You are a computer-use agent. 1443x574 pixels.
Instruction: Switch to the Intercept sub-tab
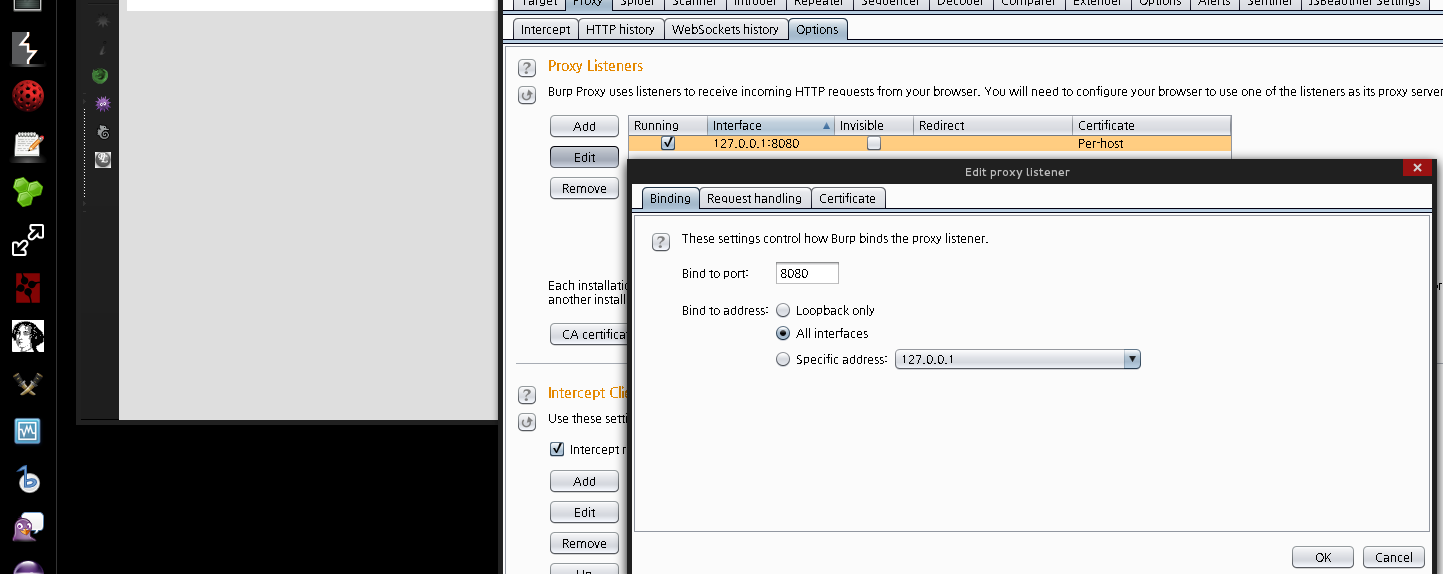click(x=546, y=30)
